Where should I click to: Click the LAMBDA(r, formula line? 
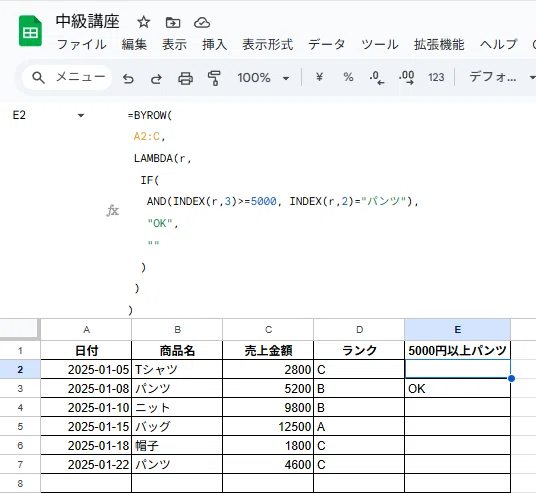[162, 158]
